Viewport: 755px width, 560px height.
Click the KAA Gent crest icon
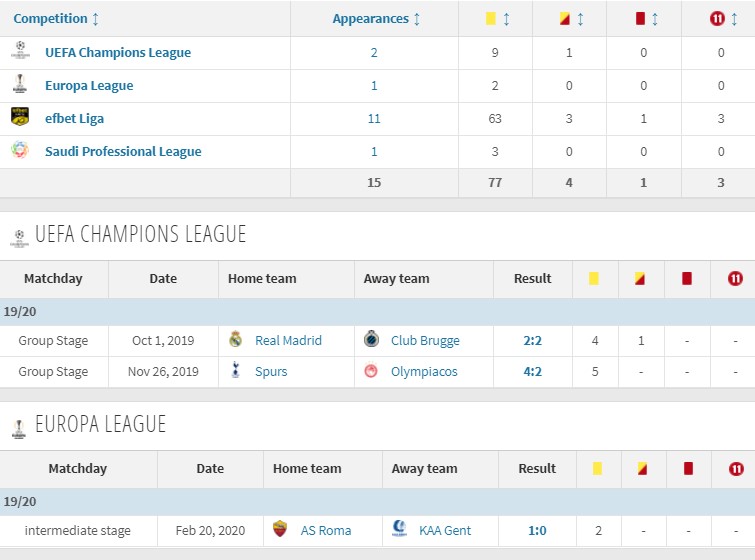(400, 529)
